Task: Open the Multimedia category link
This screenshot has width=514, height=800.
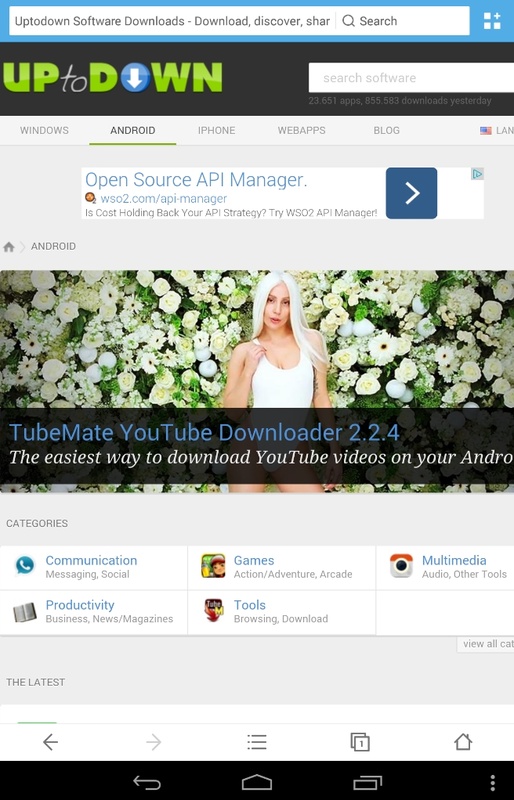Action: tap(454, 560)
